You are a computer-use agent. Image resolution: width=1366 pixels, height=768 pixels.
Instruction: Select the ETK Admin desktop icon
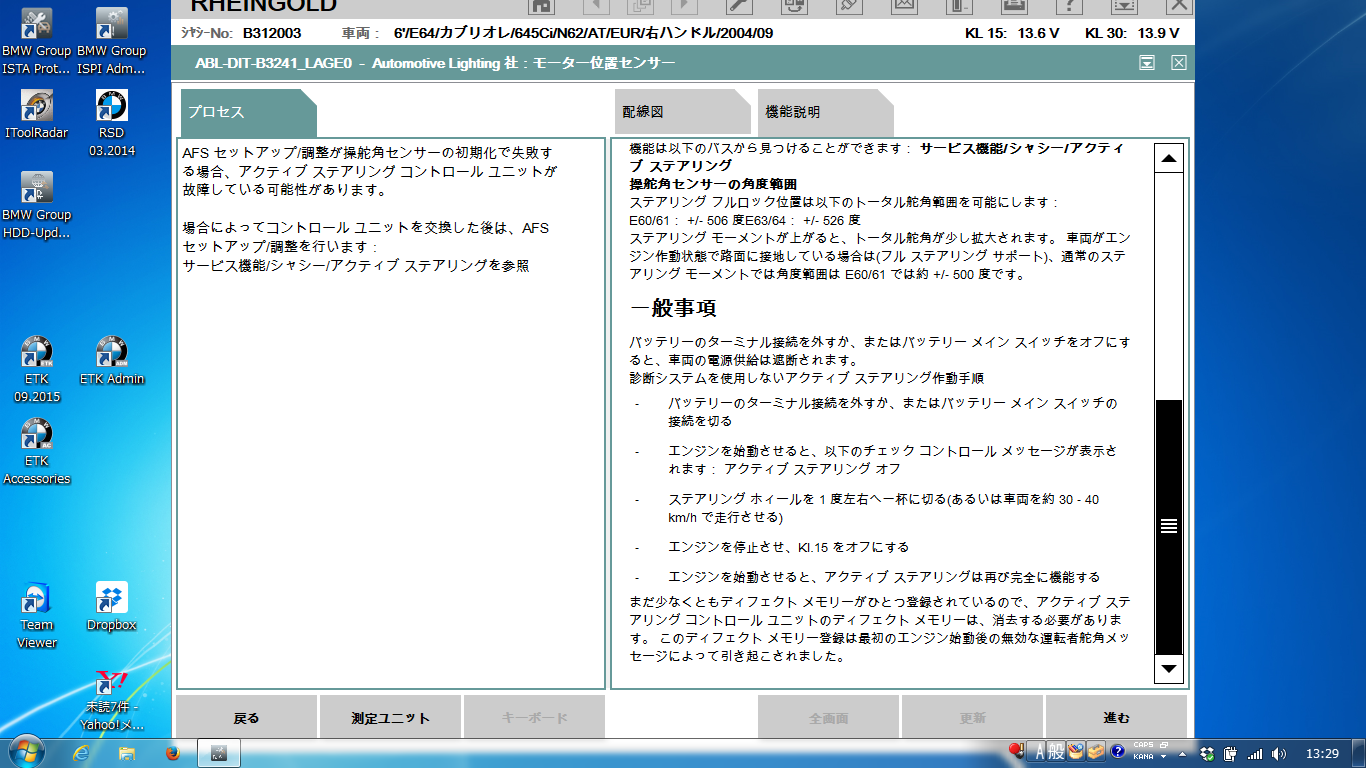112,360
